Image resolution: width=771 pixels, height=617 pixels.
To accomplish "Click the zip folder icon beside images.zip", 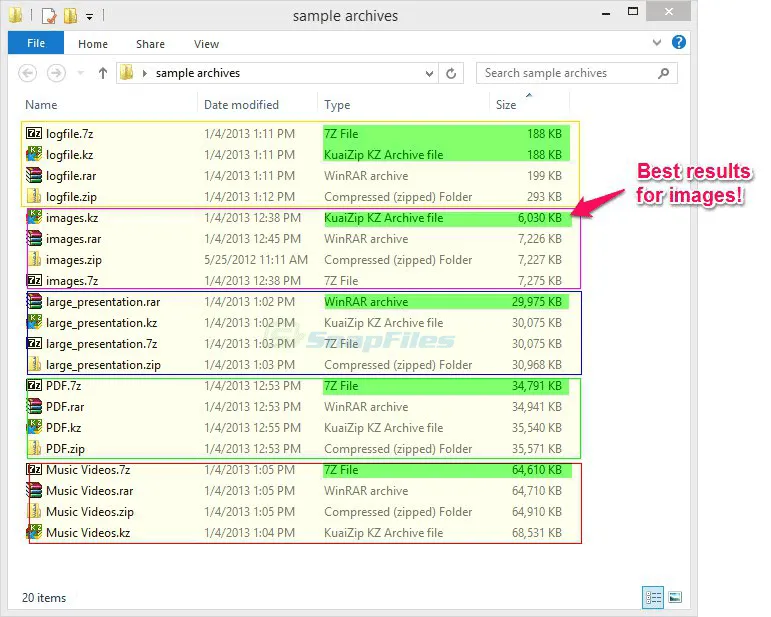I will click(34, 259).
